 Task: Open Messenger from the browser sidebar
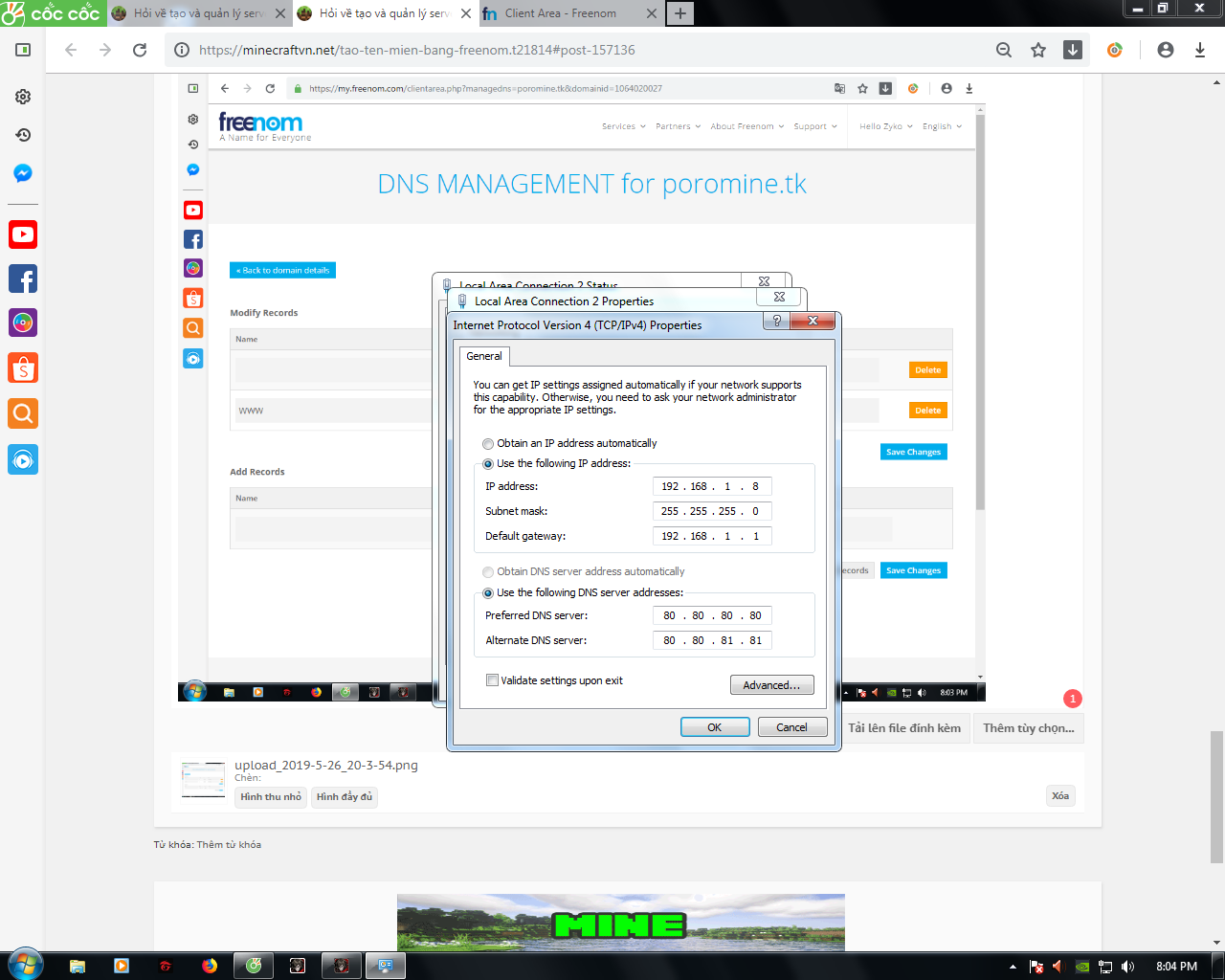(x=23, y=173)
